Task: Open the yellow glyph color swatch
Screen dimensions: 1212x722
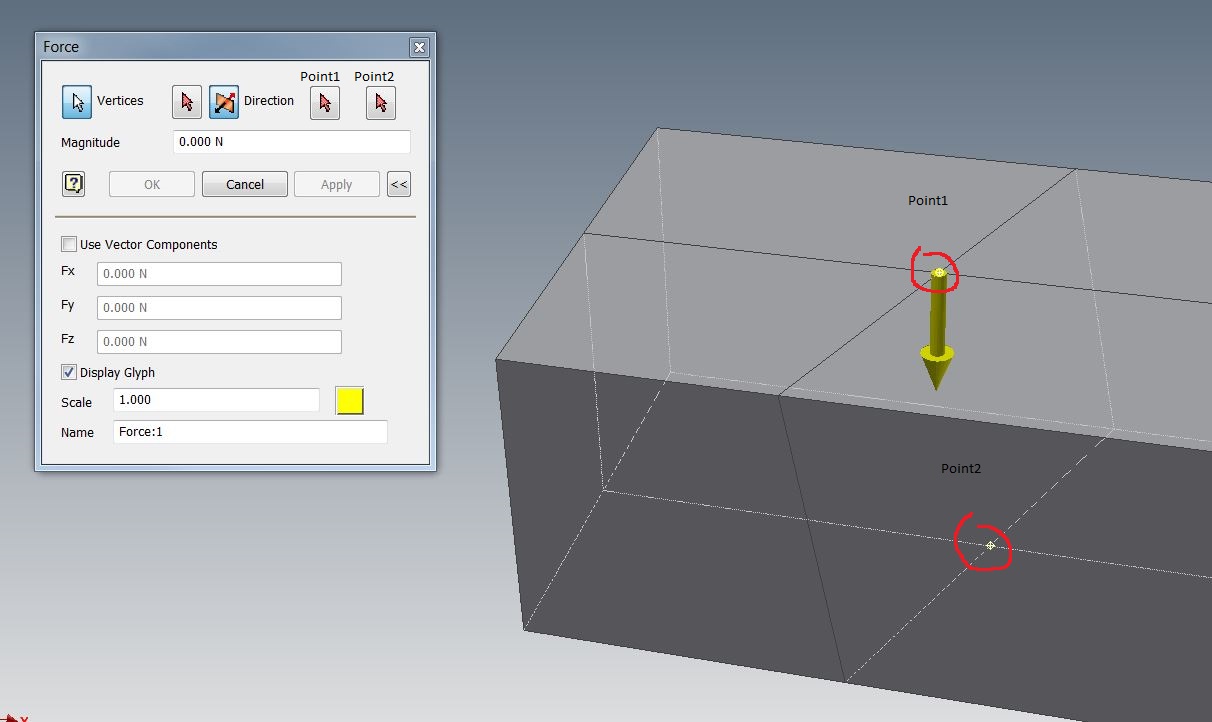Action: click(x=350, y=401)
